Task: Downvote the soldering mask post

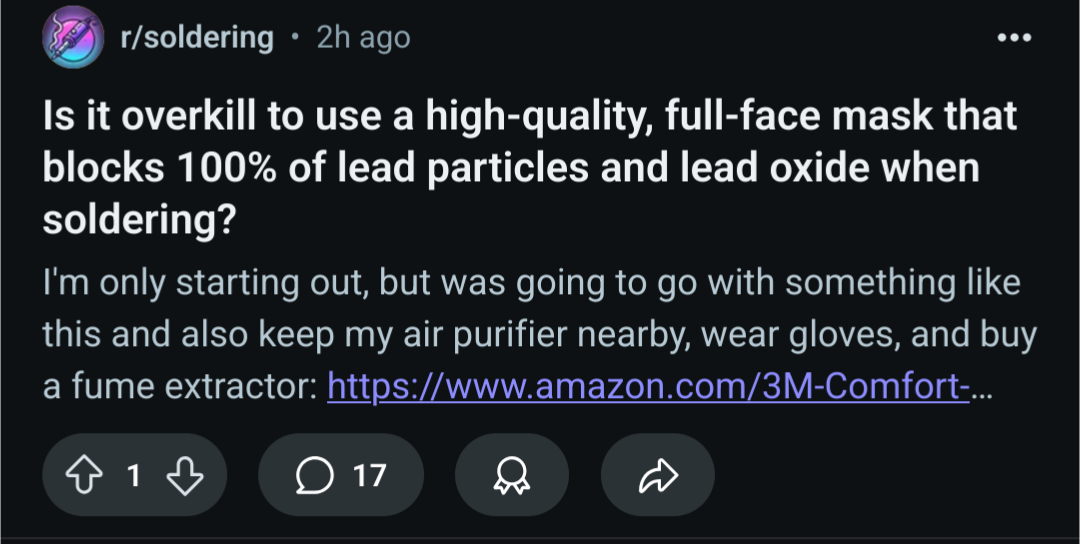Action: coord(185,475)
